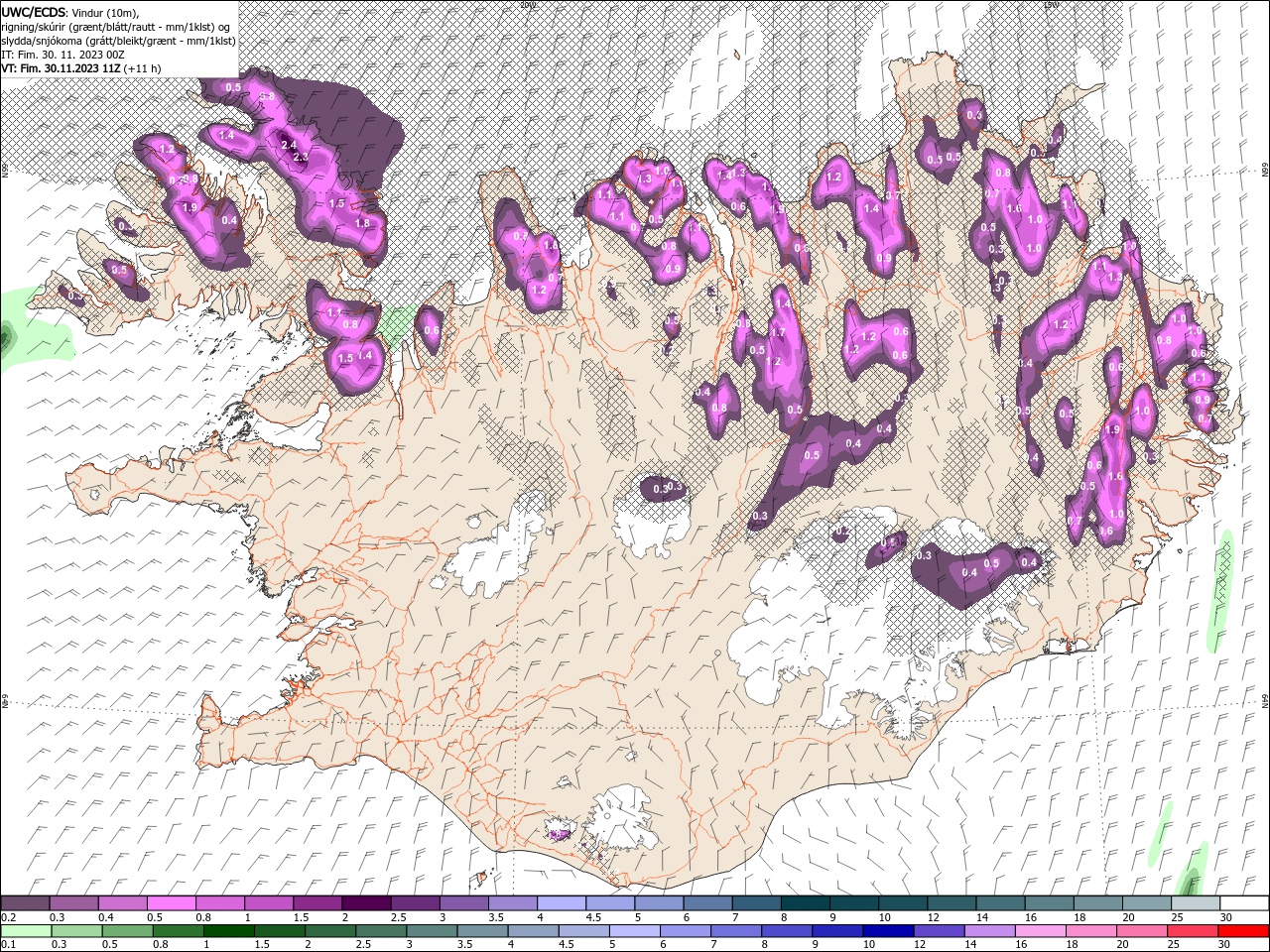This screenshot has width=1270, height=952.
Task: Select the upper dark teal swatch between 8 and 9
Action: coord(805,903)
